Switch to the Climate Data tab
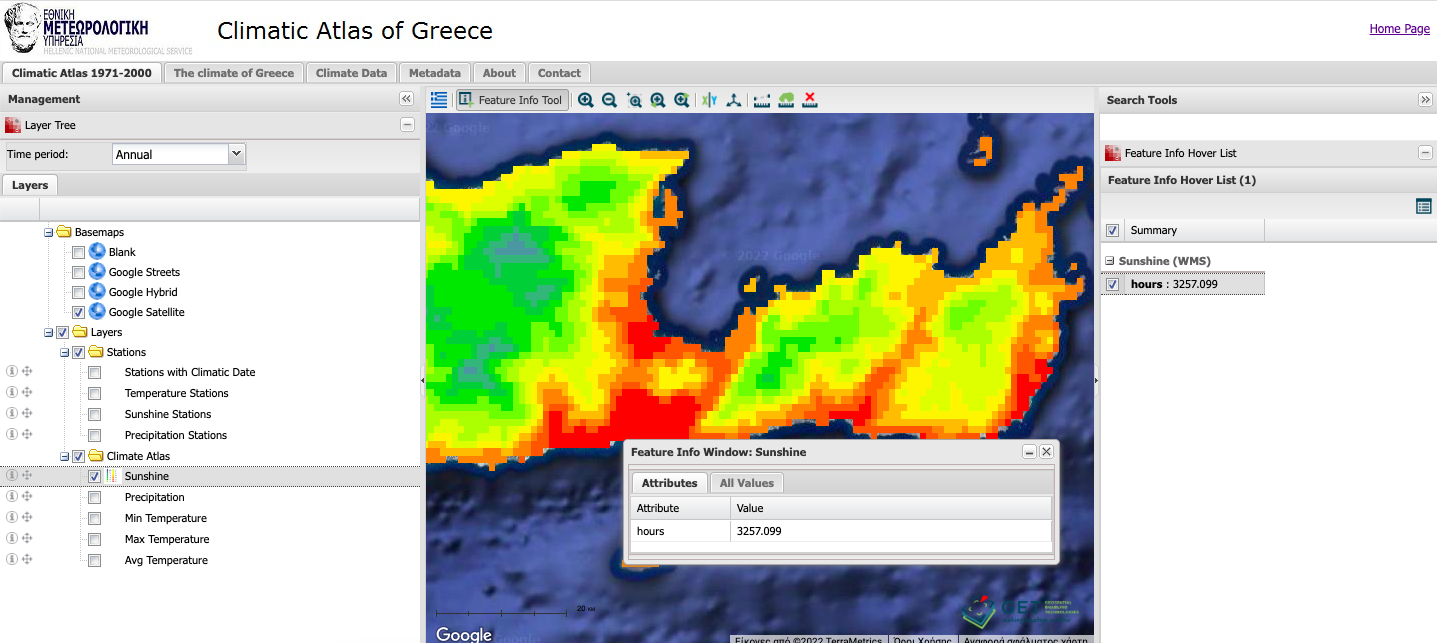This screenshot has height=643, width=1437. [x=351, y=73]
